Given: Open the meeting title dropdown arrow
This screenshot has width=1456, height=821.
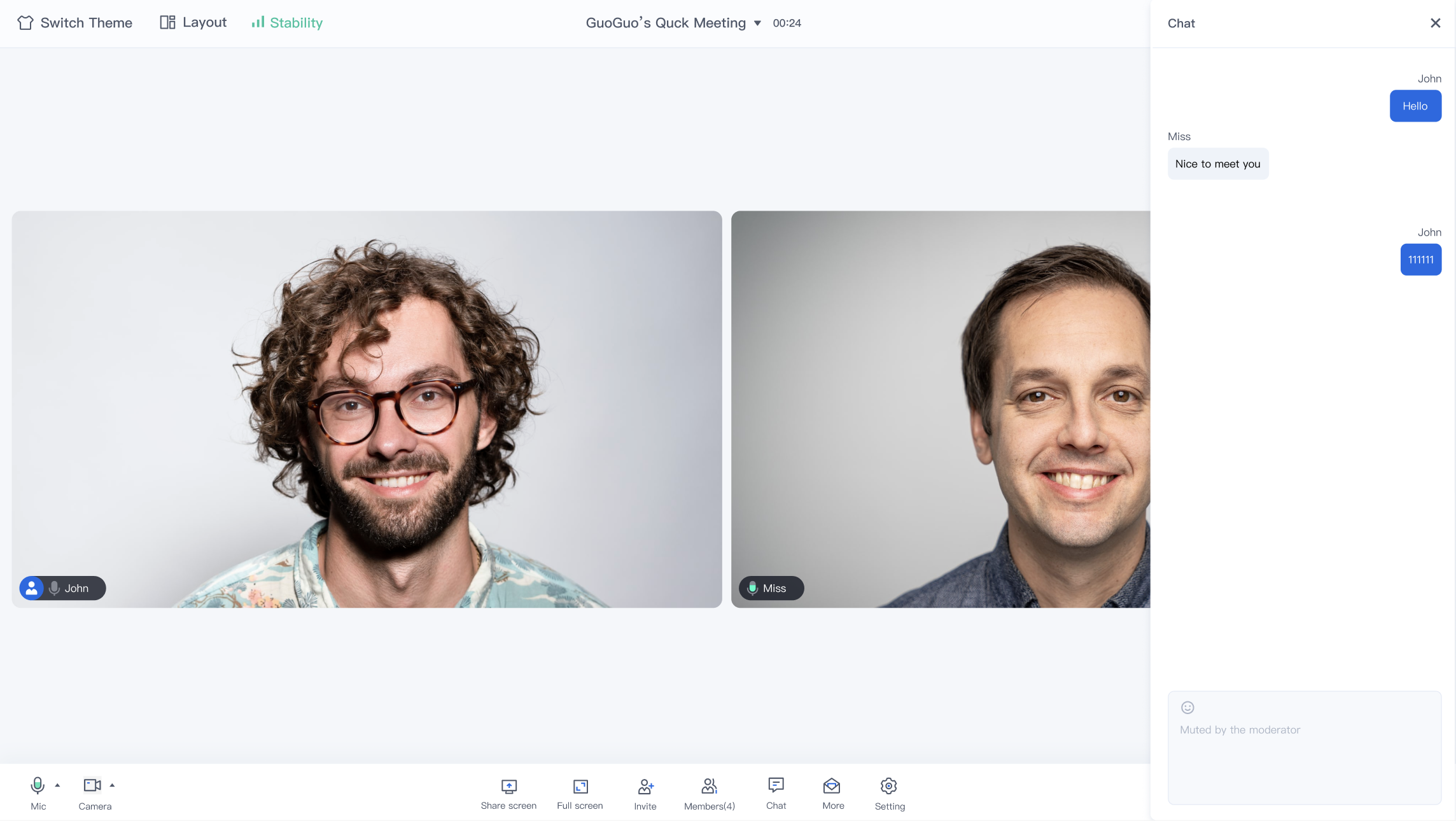Looking at the screenshot, I should click(757, 24).
